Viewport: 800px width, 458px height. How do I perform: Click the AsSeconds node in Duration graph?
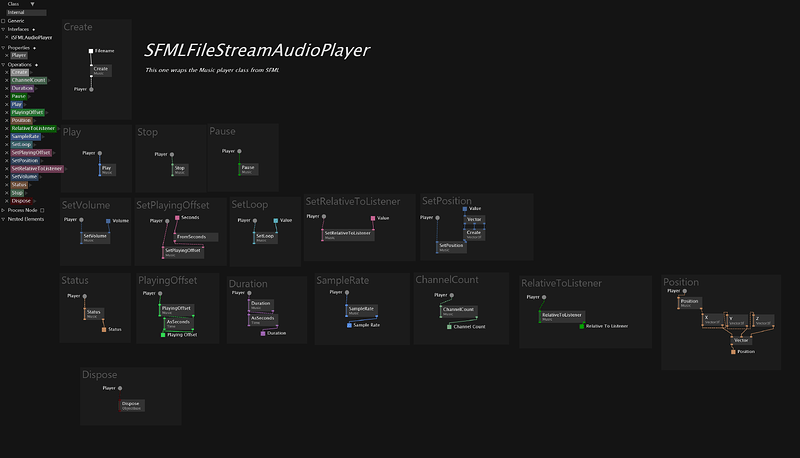point(263,320)
